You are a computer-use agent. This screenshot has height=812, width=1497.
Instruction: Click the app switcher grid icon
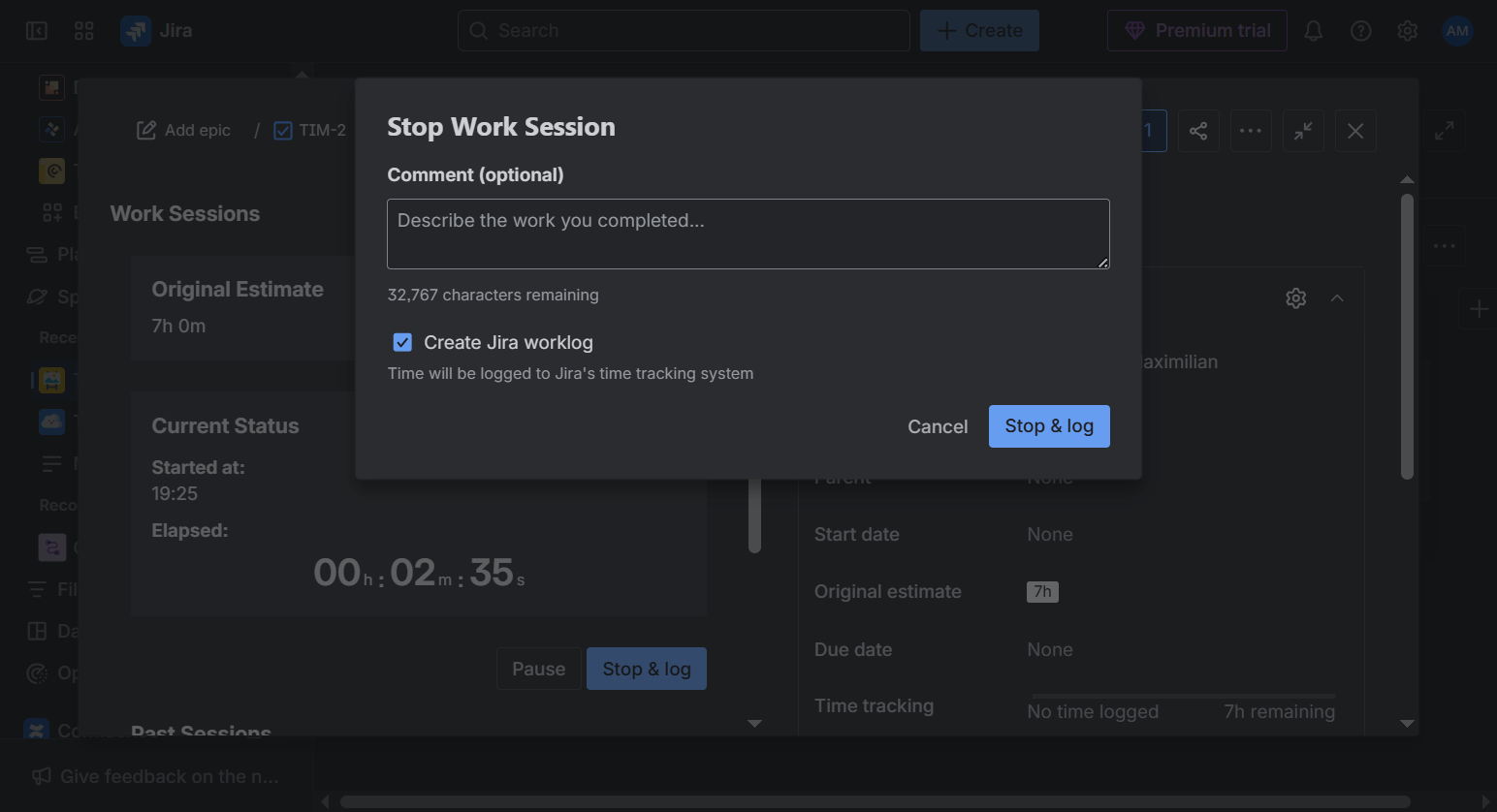[x=84, y=31]
